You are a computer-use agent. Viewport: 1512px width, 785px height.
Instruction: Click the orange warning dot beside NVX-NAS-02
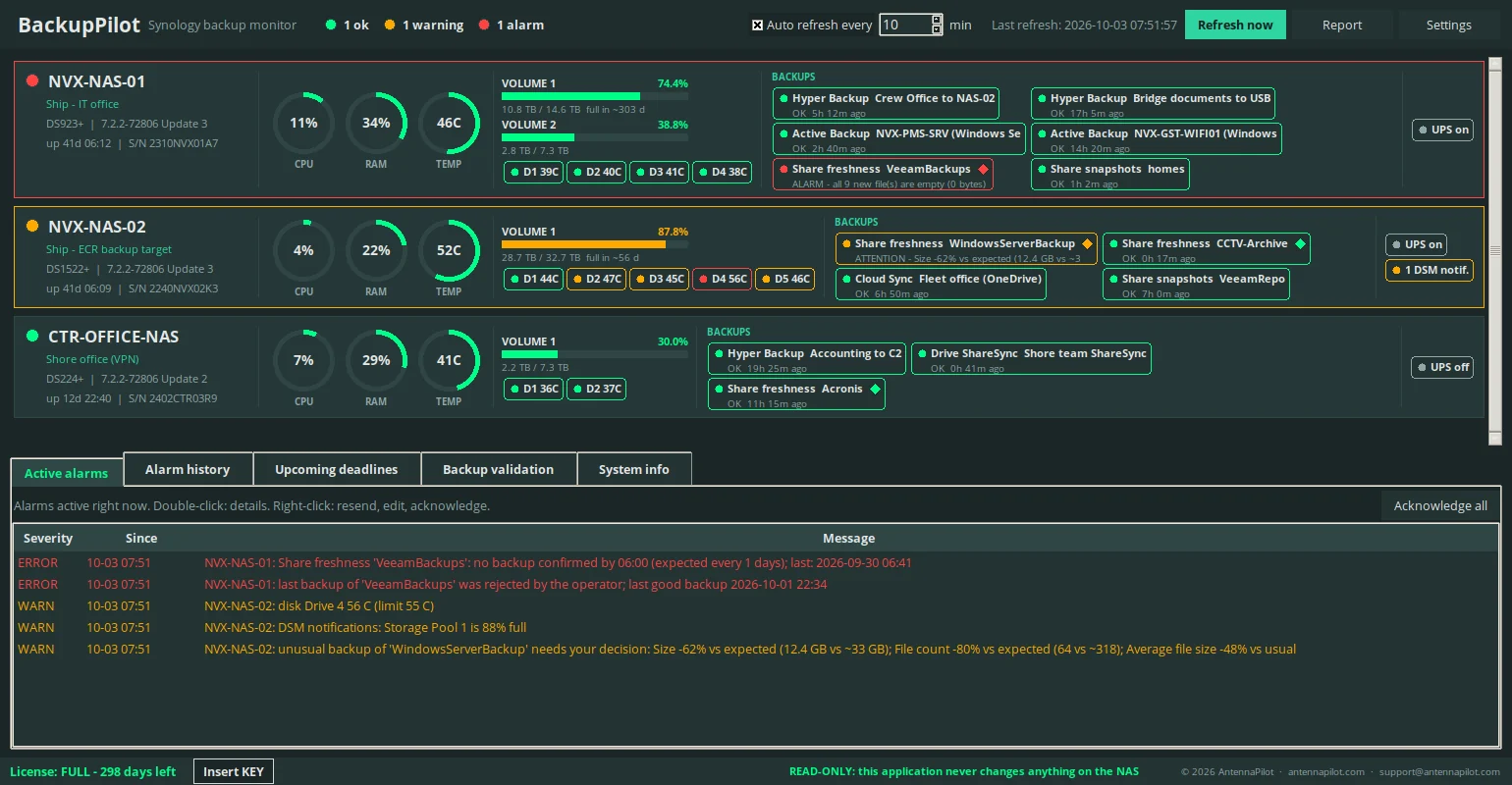coord(32,226)
